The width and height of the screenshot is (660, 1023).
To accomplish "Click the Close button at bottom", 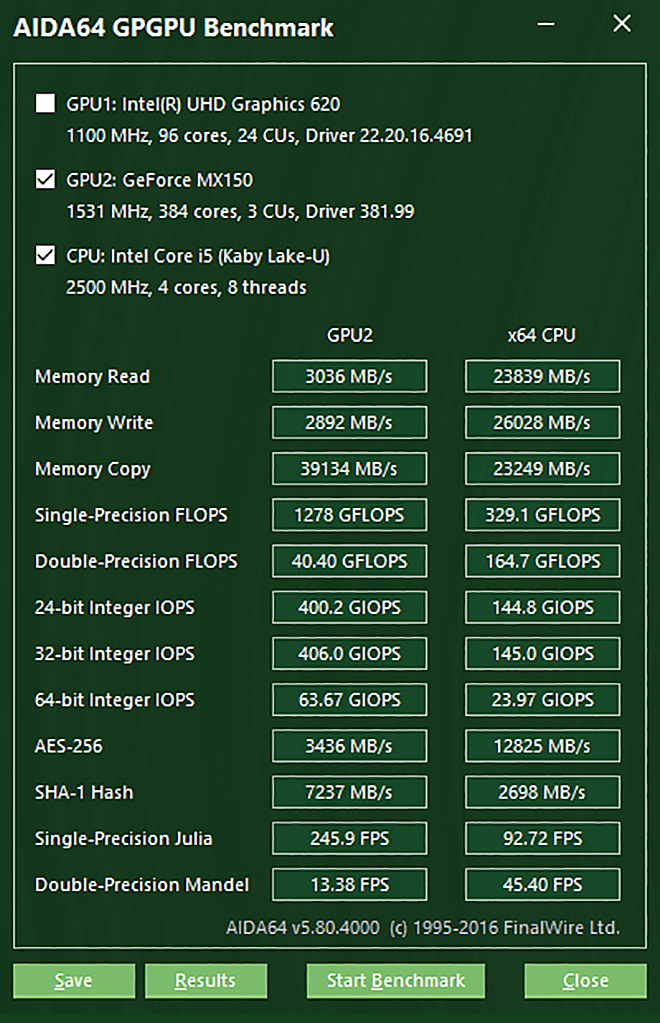I will pyautogui.click(x=585, y=981).
